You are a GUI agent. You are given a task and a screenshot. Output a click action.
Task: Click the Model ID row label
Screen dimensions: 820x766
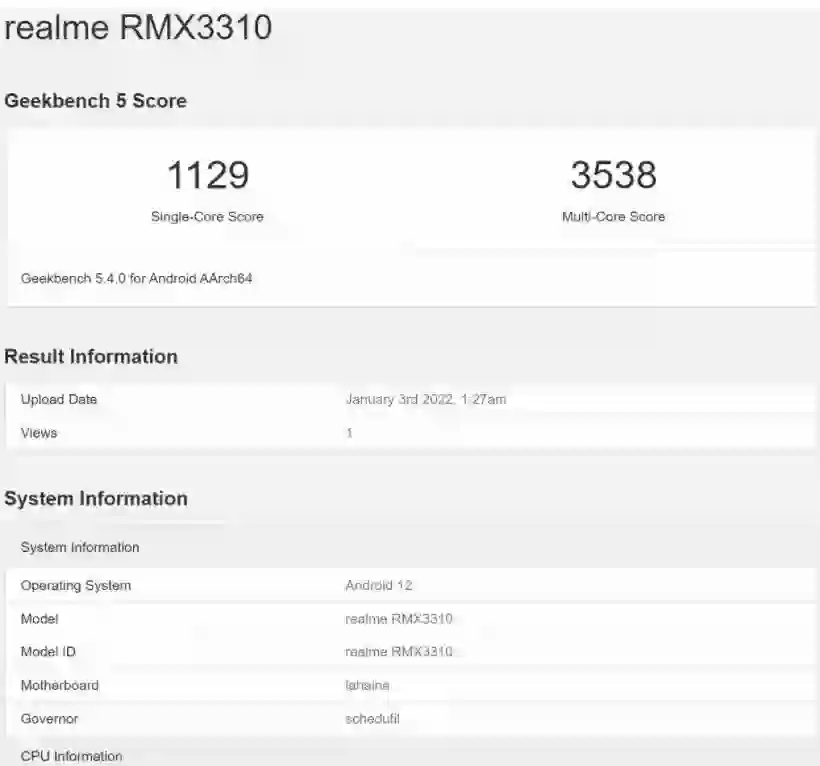(48, 652)
